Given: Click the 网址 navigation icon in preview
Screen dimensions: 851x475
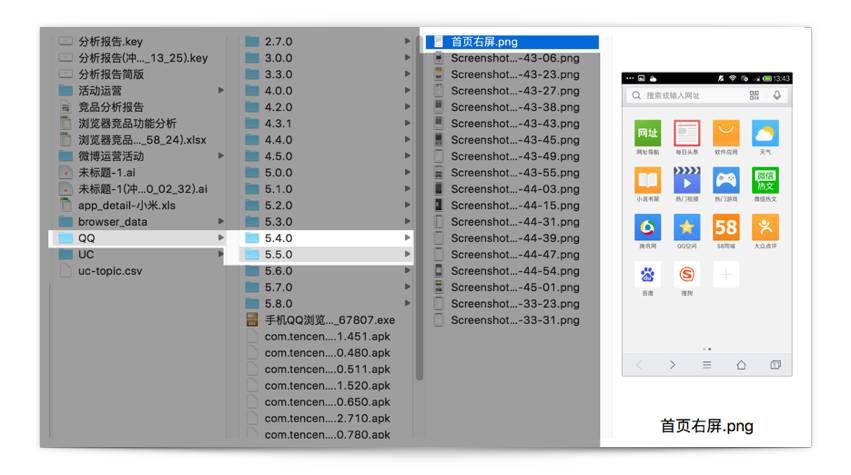Looking at the screenshot, I should [x=647, y=133].
